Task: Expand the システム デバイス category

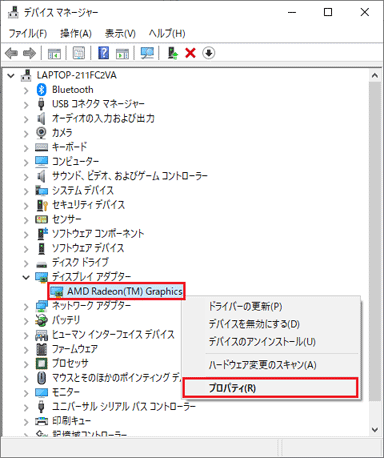Action: [26, 191]
